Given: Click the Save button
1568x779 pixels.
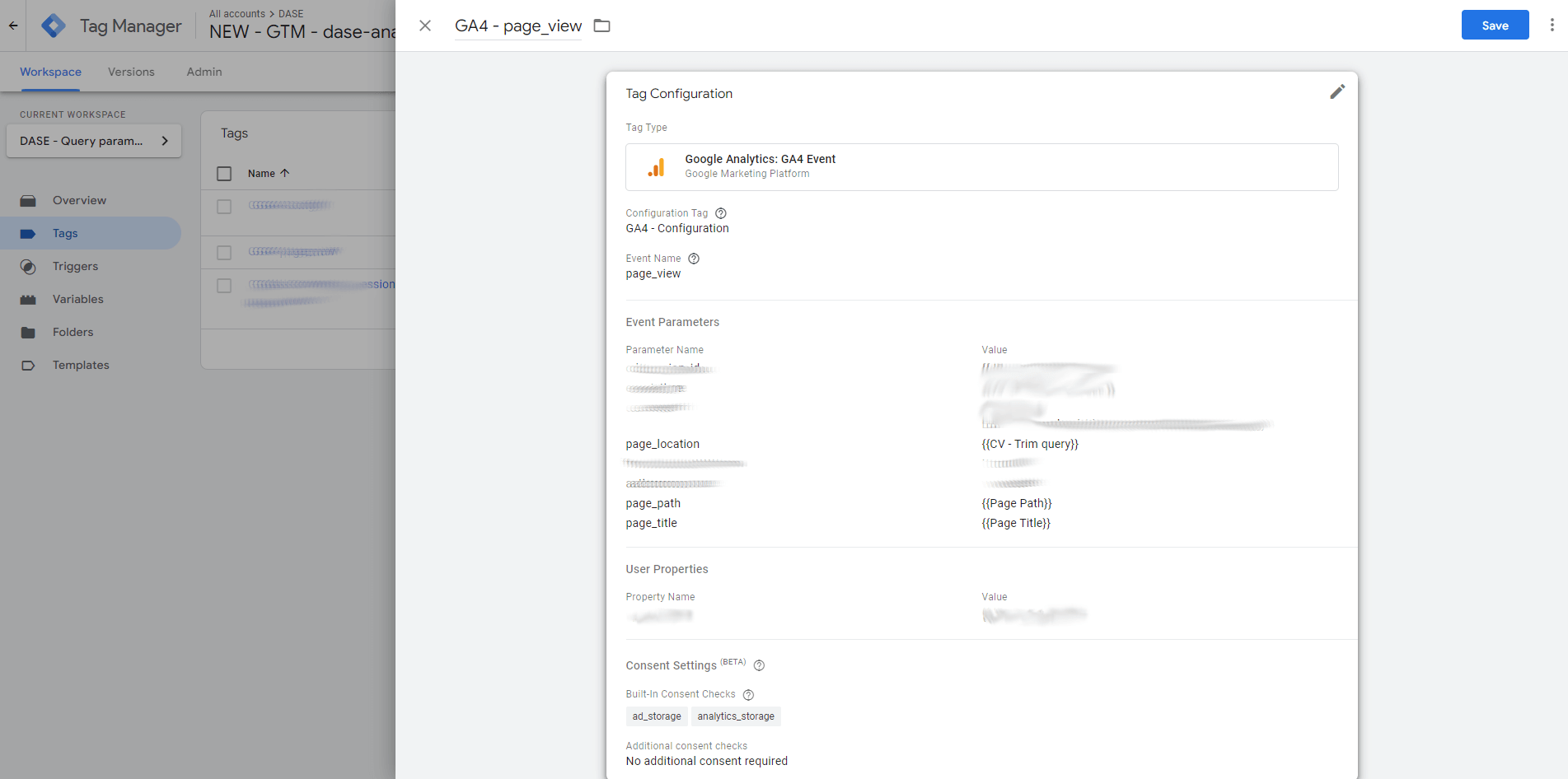Looking at the screenshot, I should [1495, 25].
